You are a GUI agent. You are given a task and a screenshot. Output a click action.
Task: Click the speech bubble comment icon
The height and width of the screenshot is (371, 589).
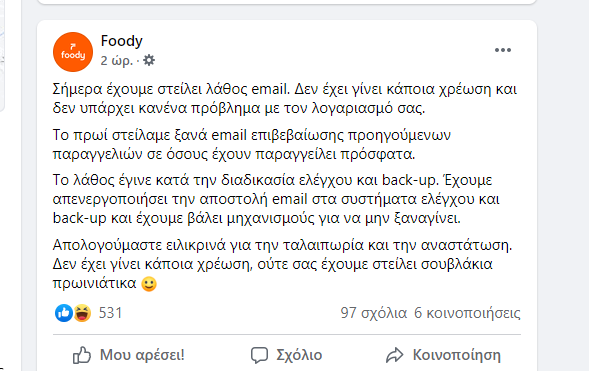[x=259, y=355]
